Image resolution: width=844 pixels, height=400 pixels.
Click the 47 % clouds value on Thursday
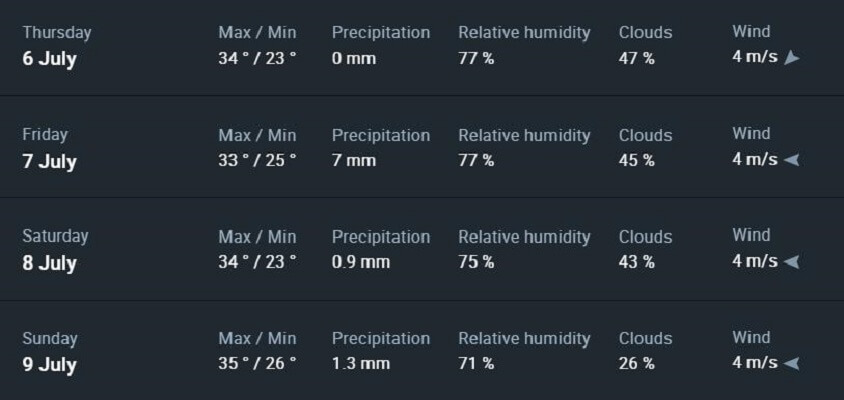[637, 58]
